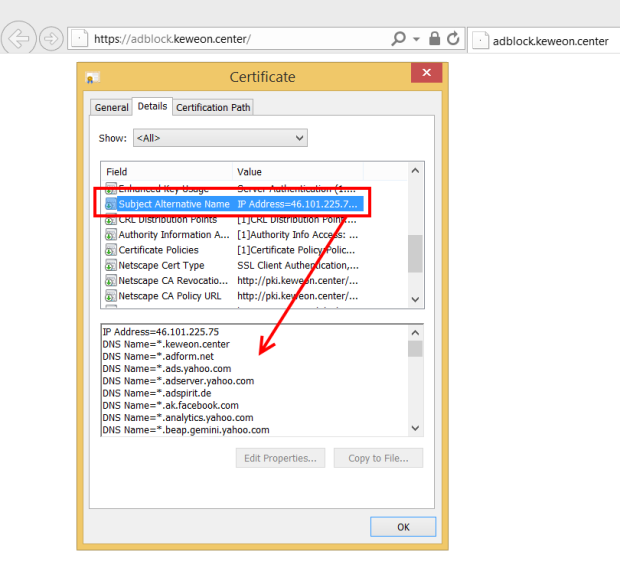Screen dimensions: 620x581
Task: Click the browser Back arrow button
Action: click(x=20, y=39)
